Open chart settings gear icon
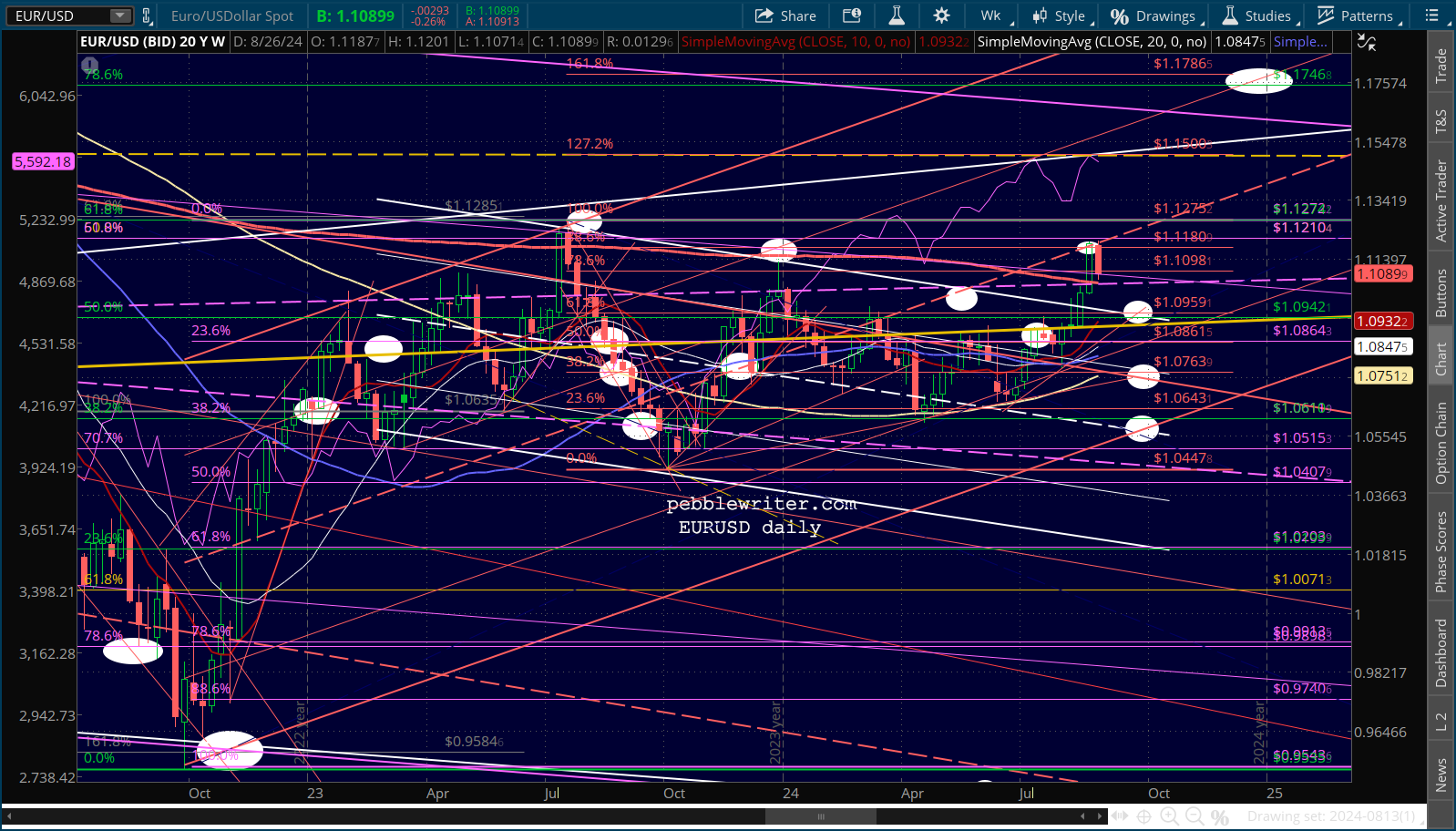Screen dimensions: 1456x831 [x=941, y=15]
